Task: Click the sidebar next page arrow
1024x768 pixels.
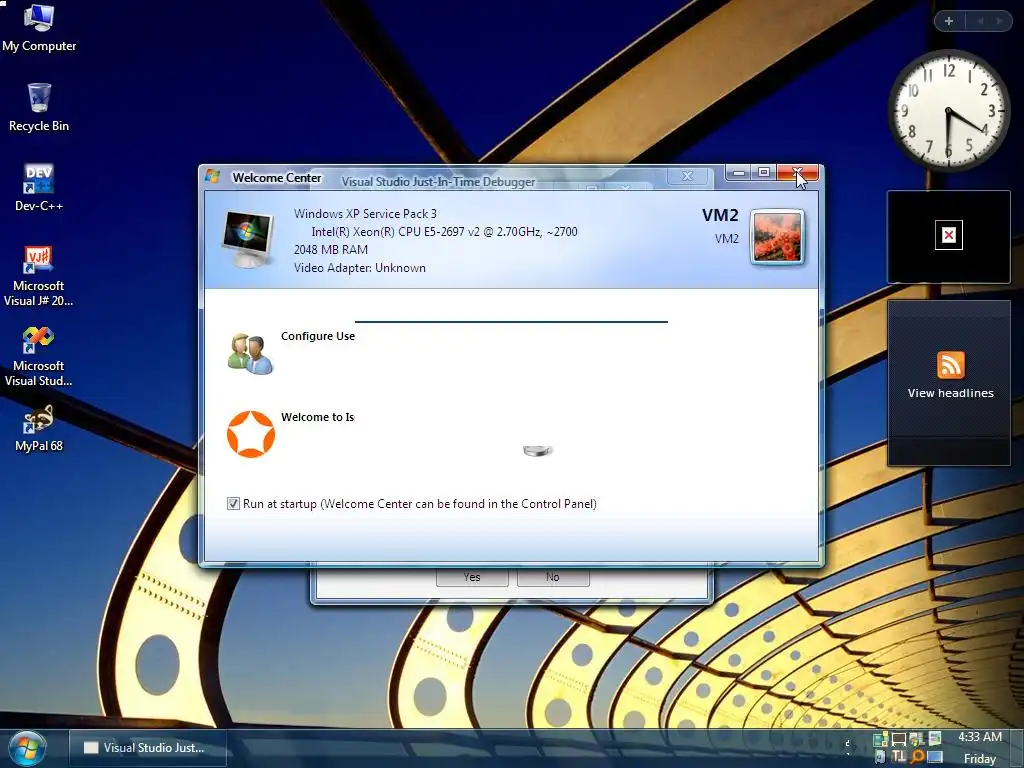Action: (x=999, y=21)
